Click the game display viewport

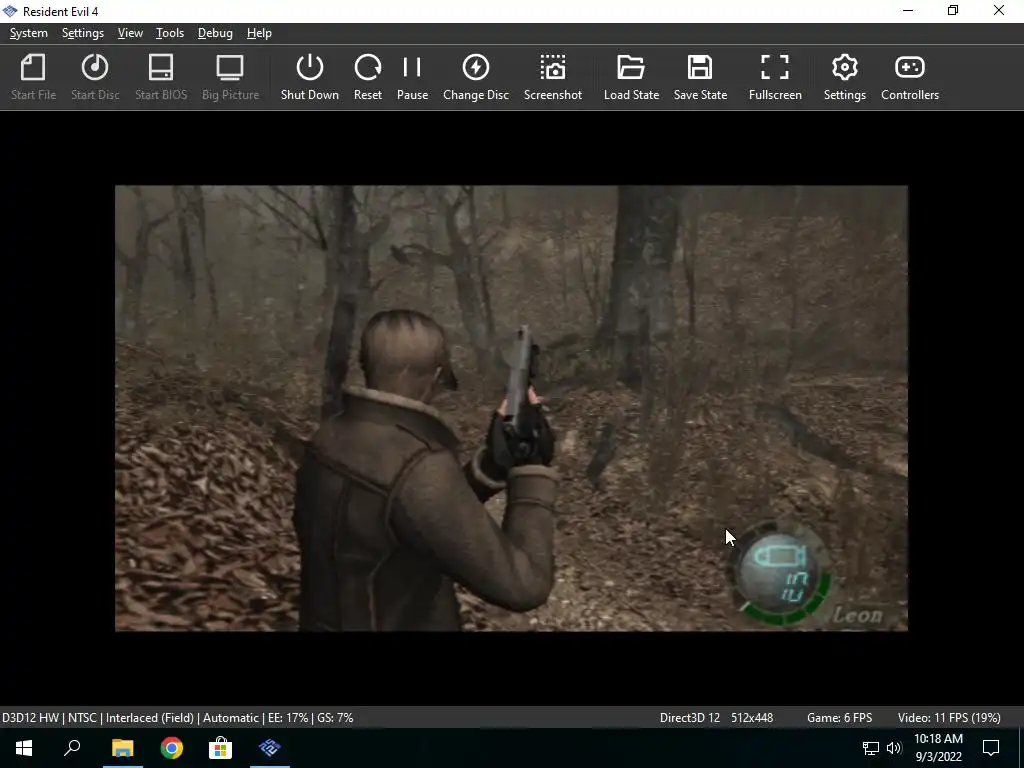pos(511,408)
